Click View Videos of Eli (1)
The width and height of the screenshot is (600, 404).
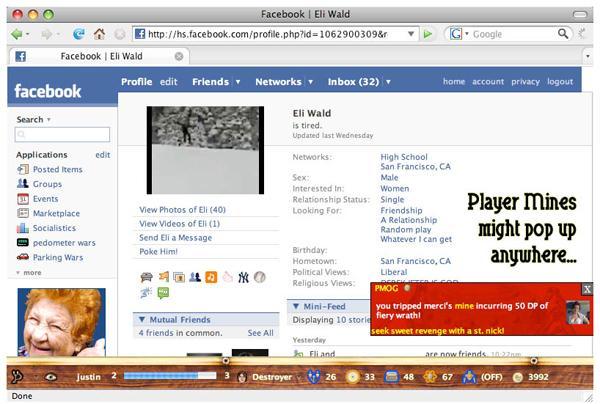pos(179,223)
